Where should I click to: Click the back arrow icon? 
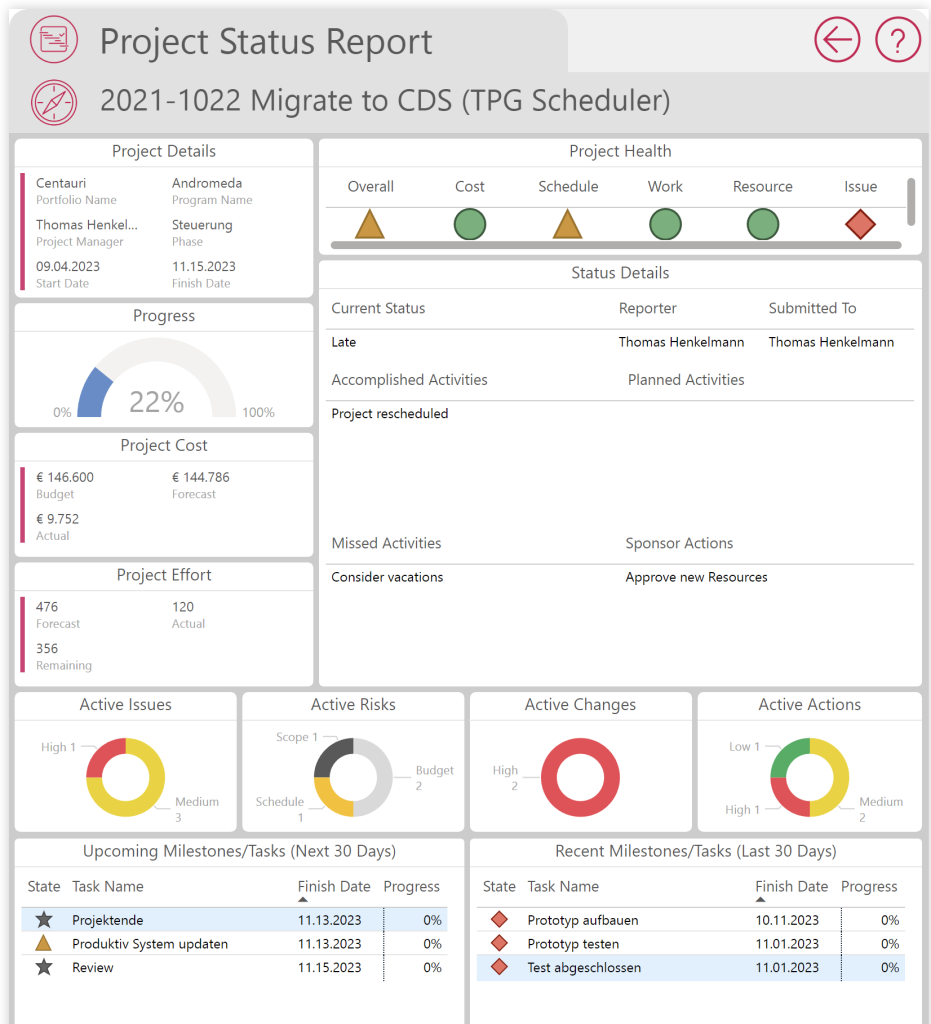point(837,40)
